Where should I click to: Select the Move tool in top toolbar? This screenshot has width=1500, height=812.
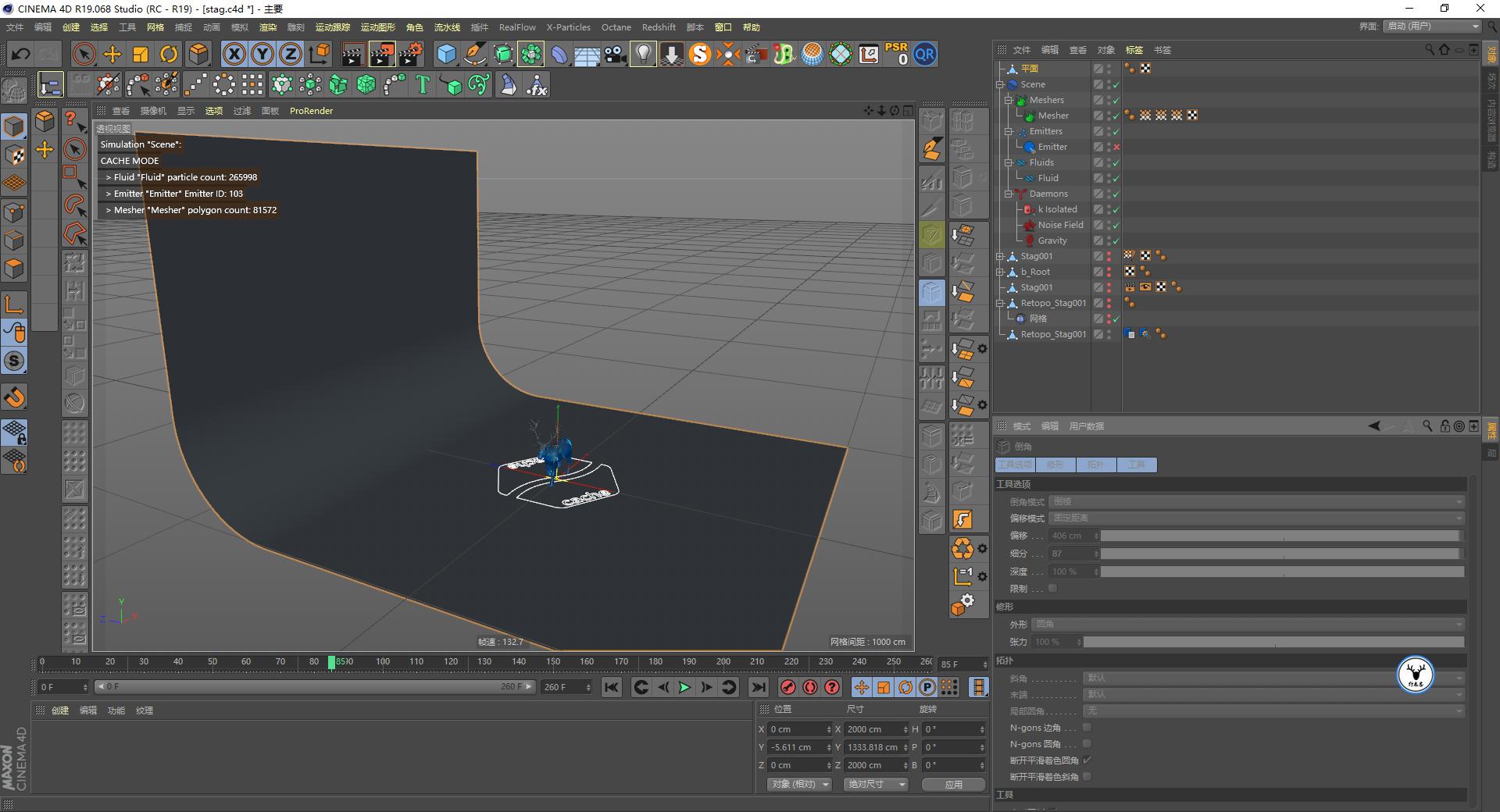pos(112,54)
